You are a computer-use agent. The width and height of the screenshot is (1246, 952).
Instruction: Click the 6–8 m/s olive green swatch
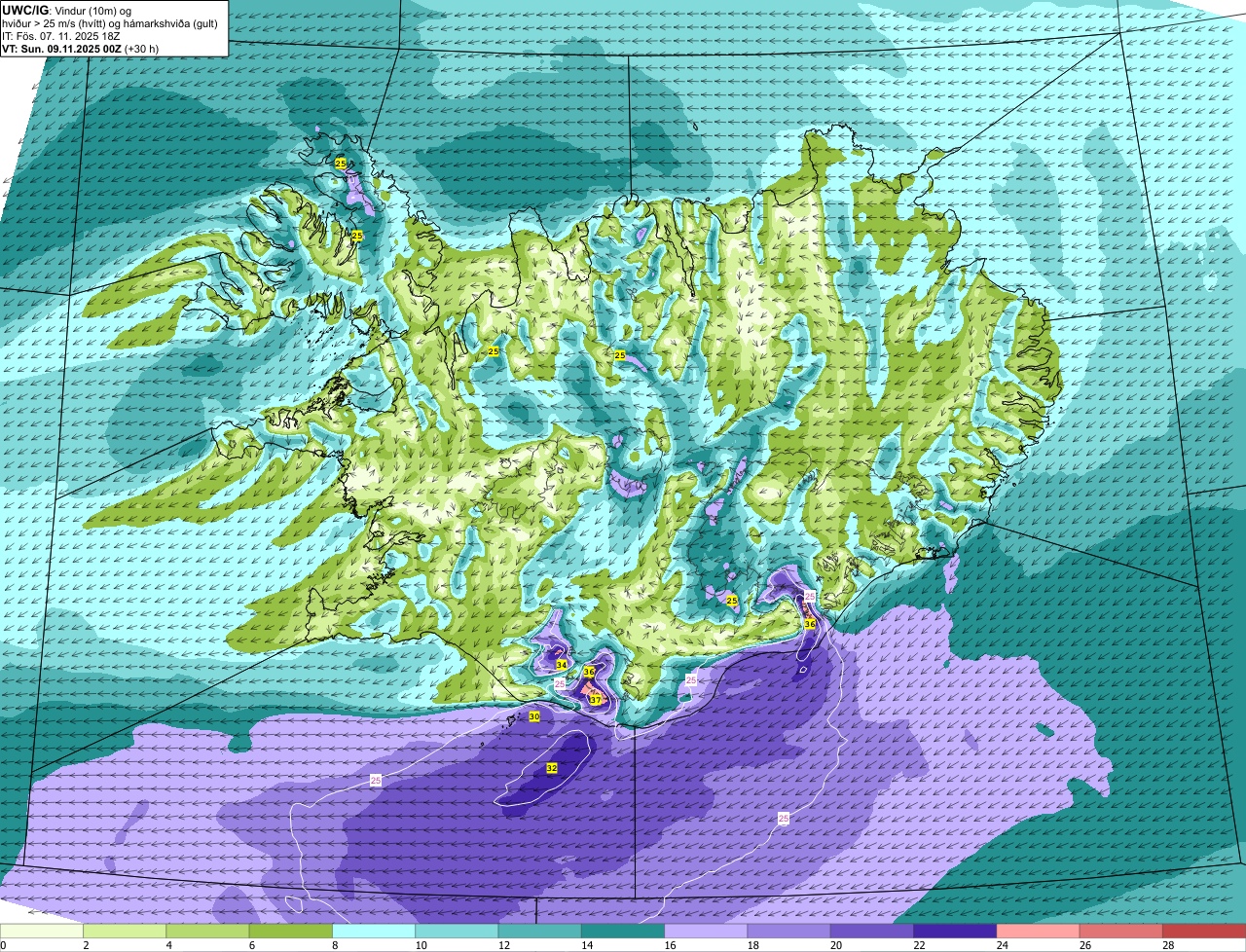(290, 932)
